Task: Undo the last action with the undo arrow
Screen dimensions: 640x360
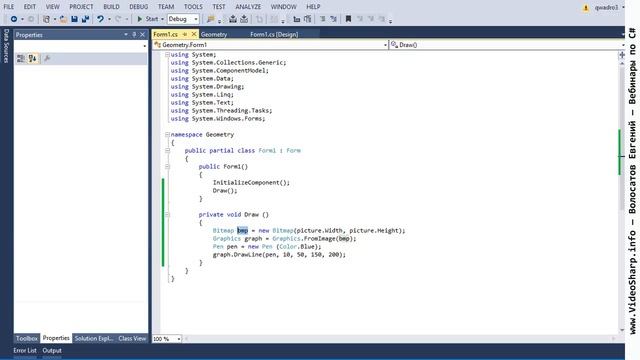Action: [100, 19]
